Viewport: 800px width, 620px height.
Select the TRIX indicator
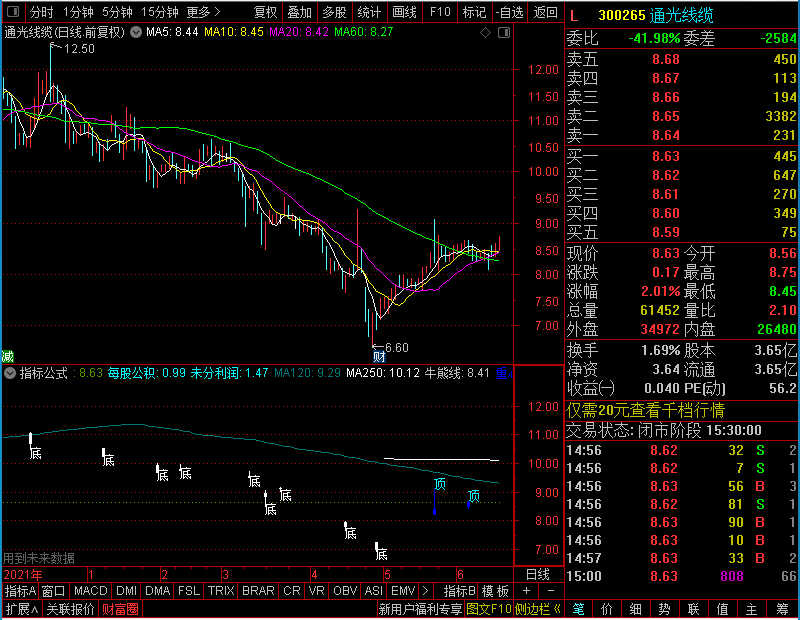point(221,591)
